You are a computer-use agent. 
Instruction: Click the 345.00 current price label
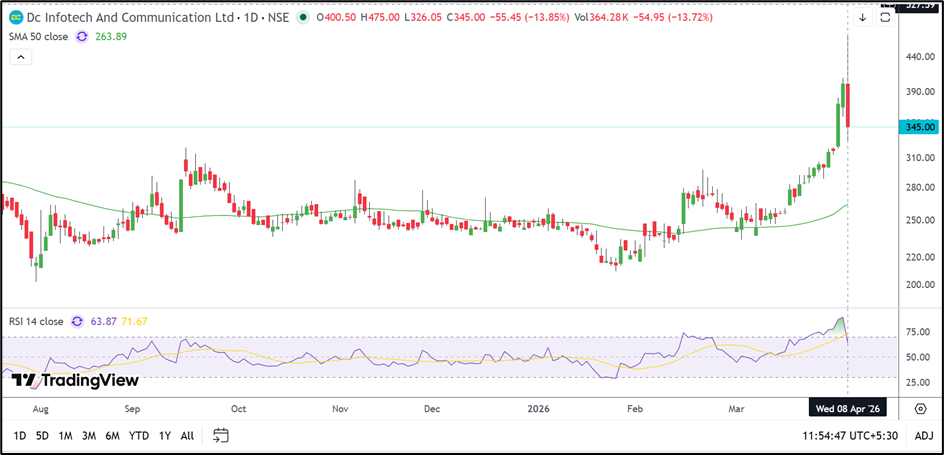click(920, 127)
